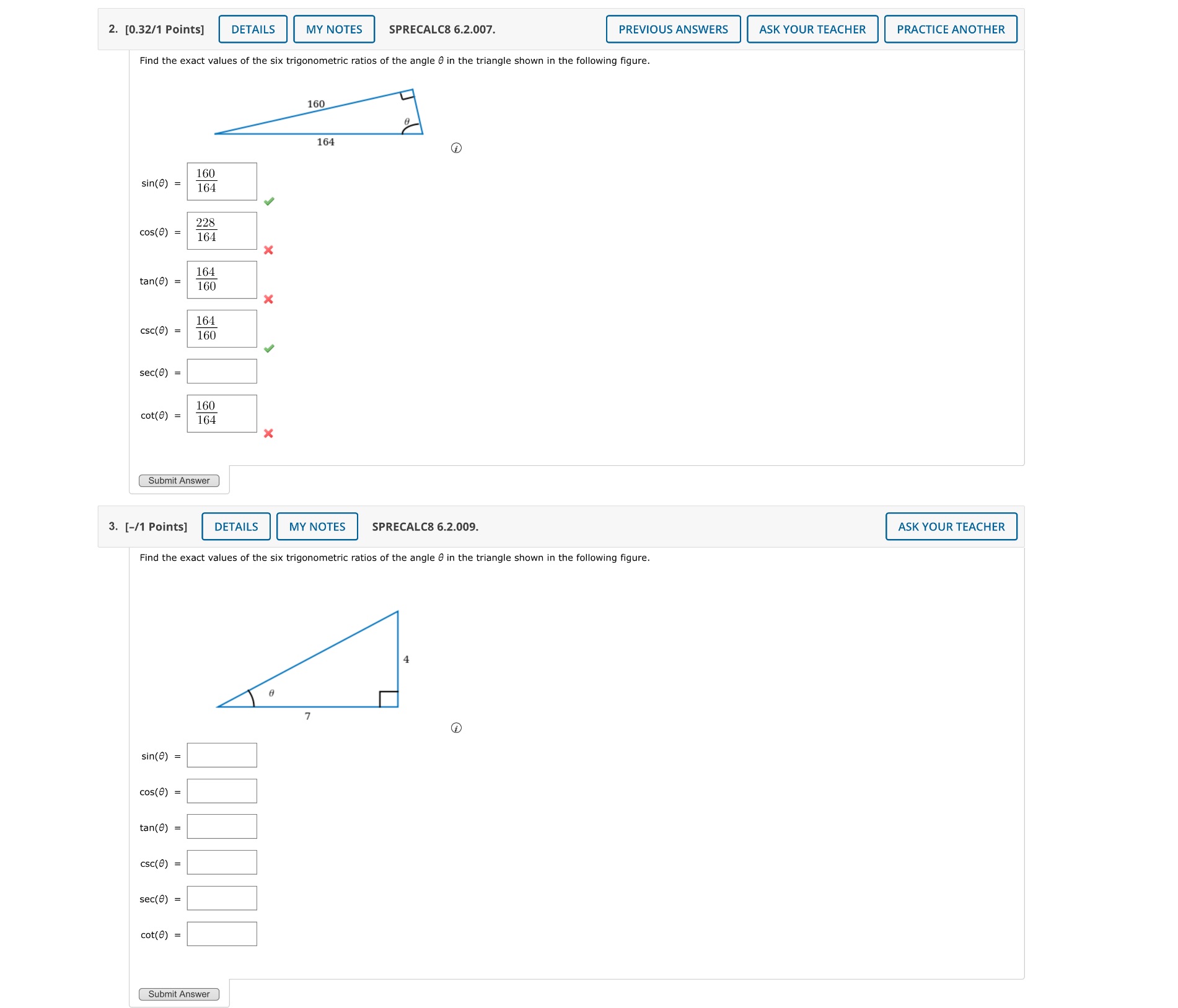Click the sec(θ) input in question 3
1178x1008 pixels.
(x=222, y=898)
